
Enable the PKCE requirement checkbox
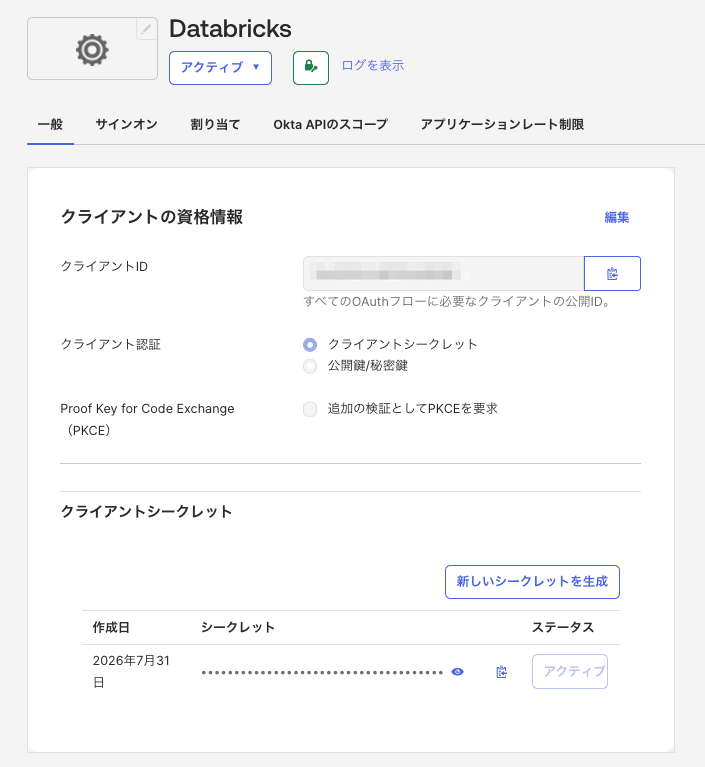click(x=310, y=409)
